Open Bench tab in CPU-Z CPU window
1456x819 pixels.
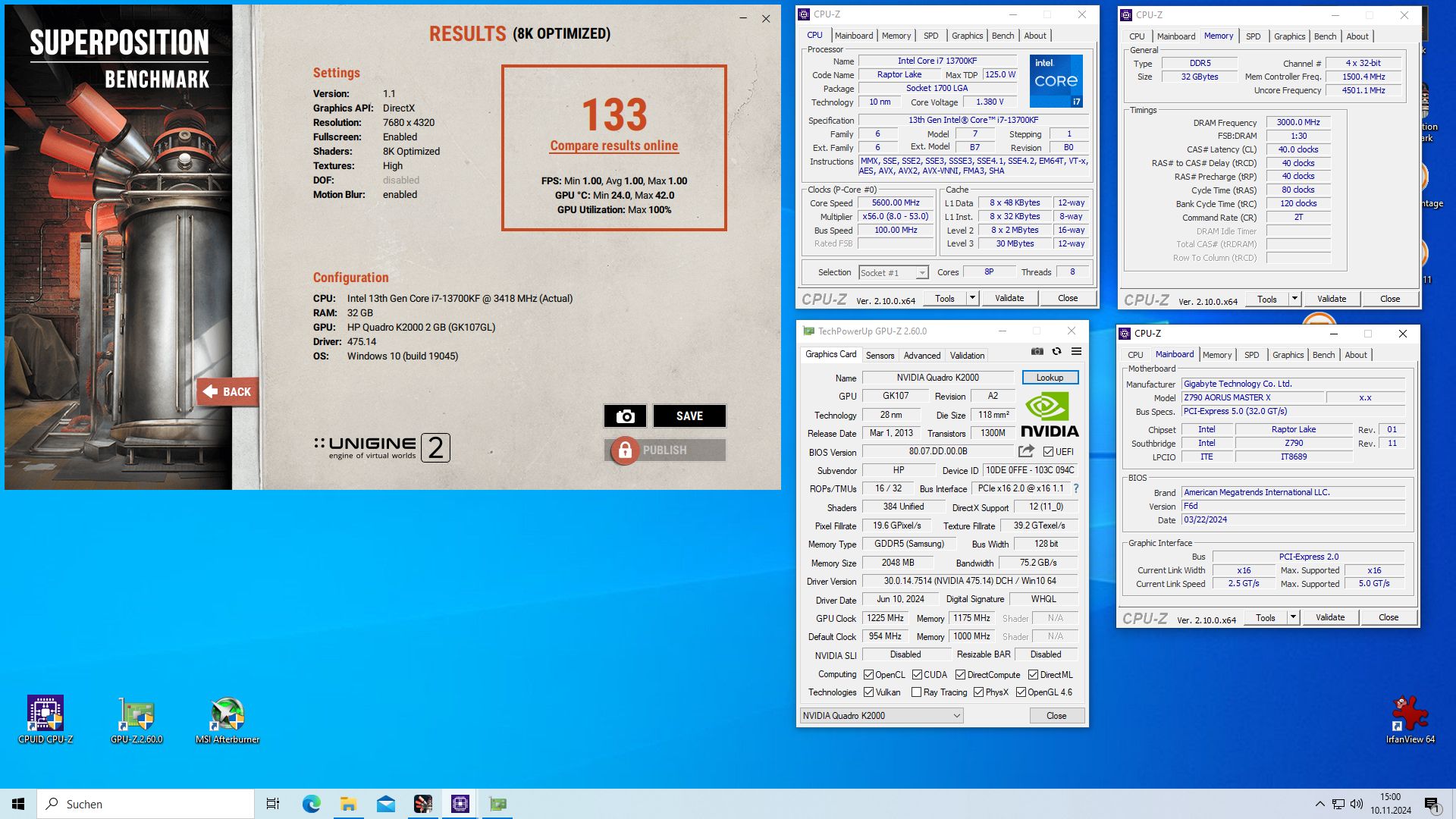point(1003,36)
